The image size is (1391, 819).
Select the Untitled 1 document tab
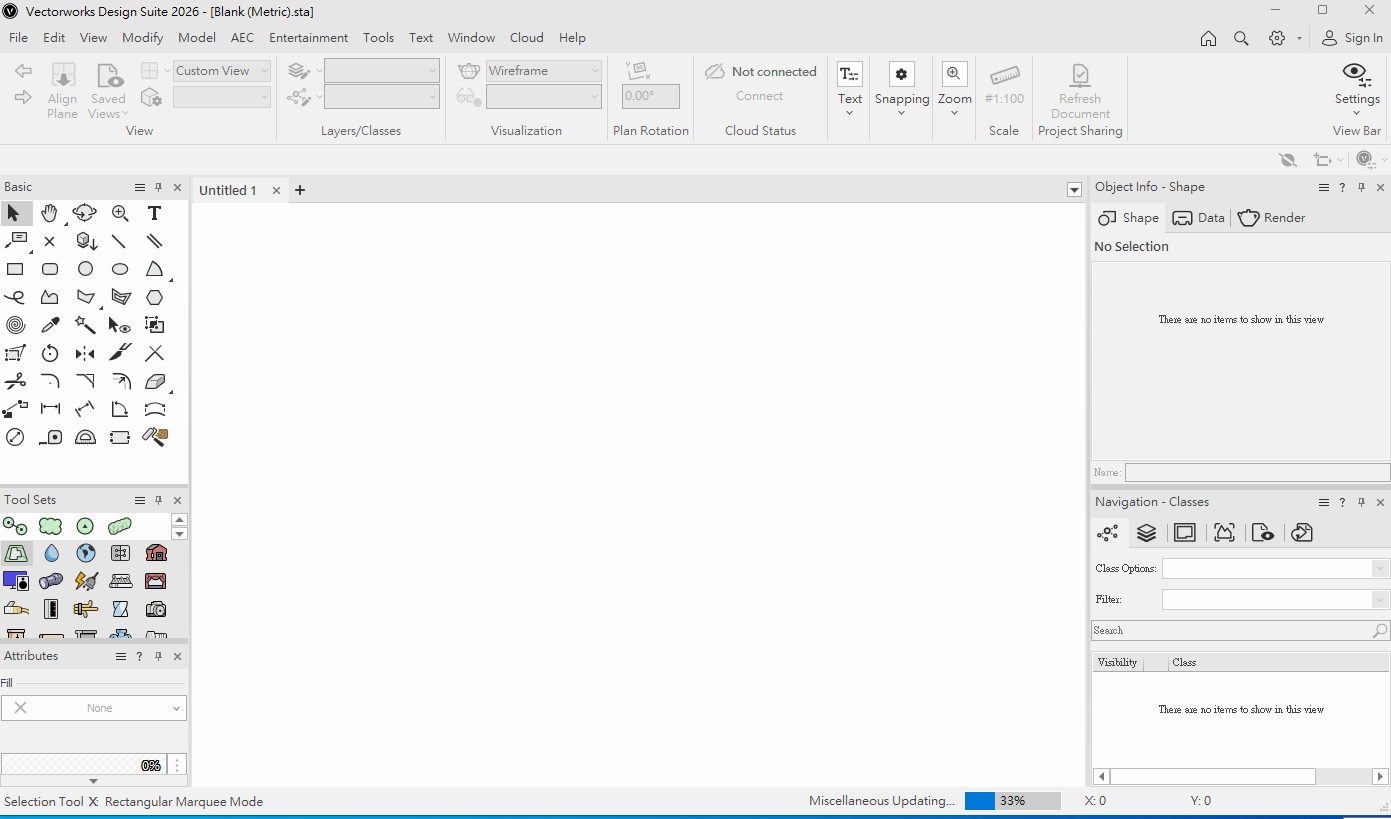(228, 190)
